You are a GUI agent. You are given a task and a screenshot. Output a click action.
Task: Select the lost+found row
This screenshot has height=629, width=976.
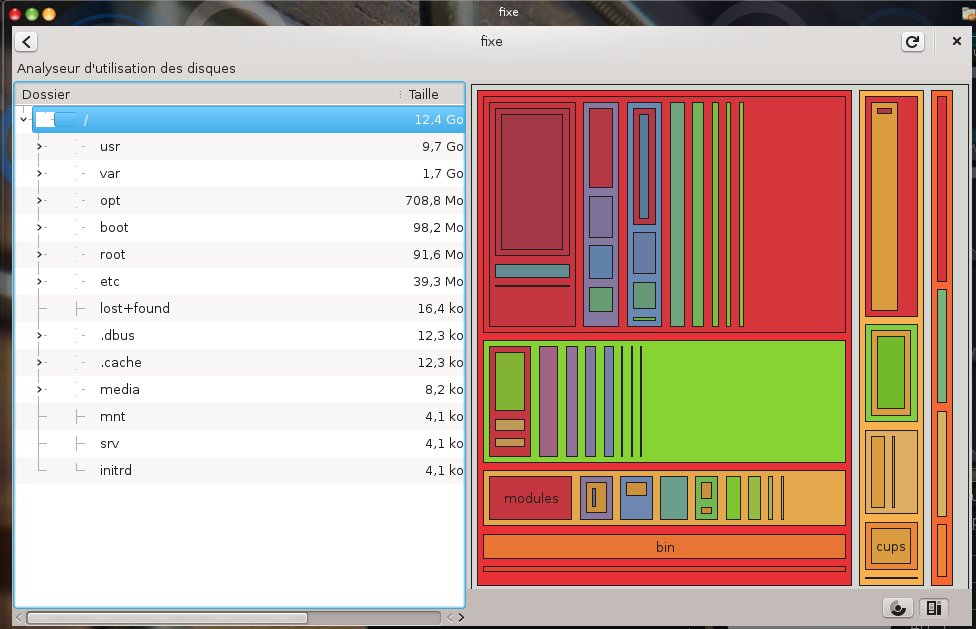[x=240, y=308]
